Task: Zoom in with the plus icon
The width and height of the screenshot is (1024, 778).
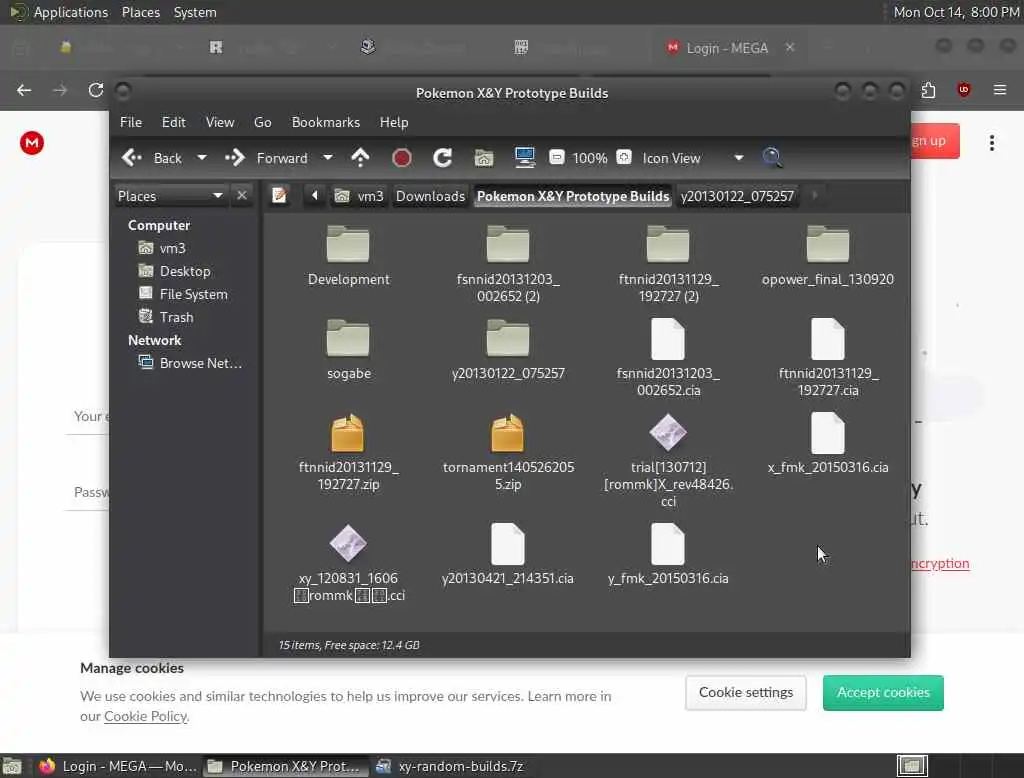Action: point(624,157)
